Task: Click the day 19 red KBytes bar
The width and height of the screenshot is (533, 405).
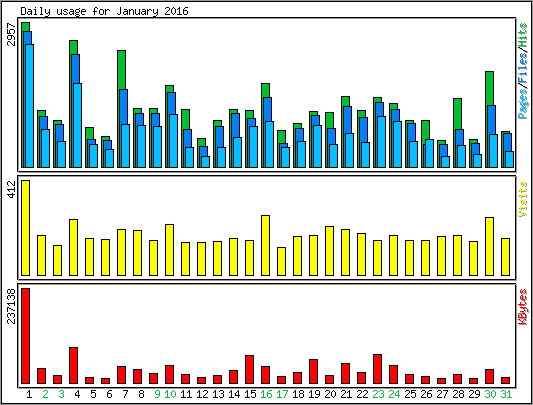Action: pyautogui.click(x=313, y=371)
